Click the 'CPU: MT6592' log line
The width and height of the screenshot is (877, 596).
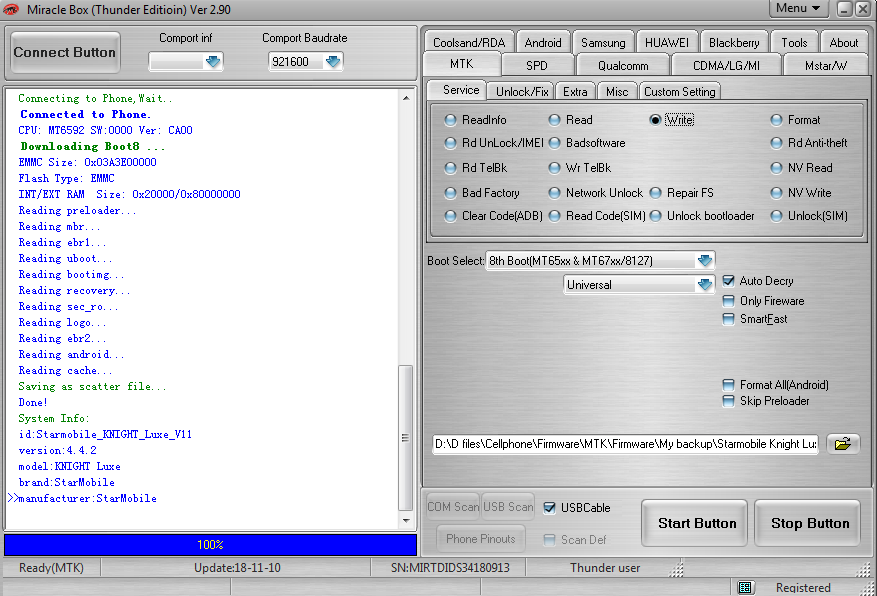pyautogui.click(x=105, y=130)
